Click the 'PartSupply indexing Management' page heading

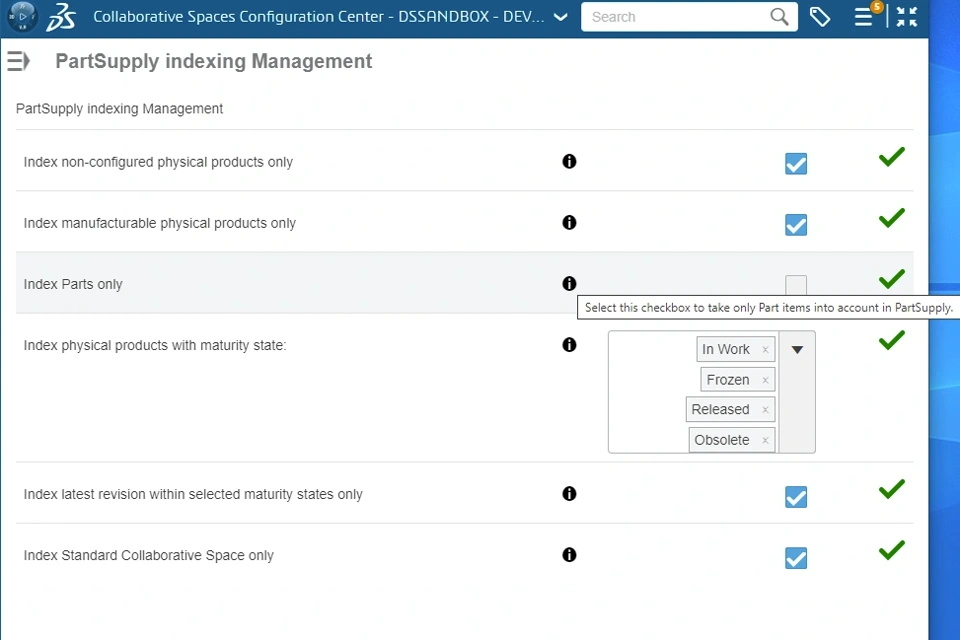(214, 61)
